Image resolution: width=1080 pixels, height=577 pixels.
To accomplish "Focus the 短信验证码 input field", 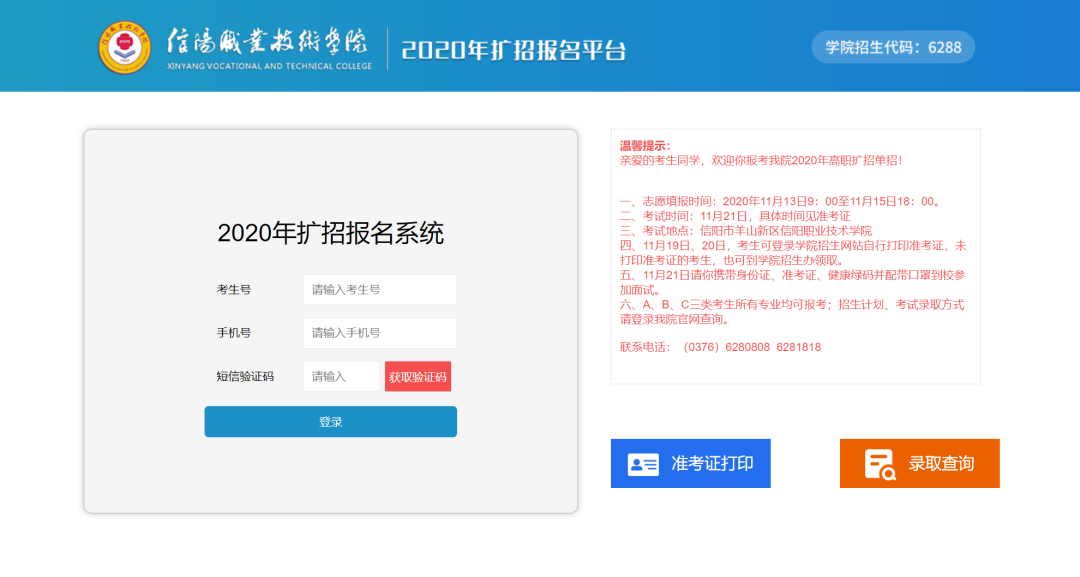I will (x=342, y=377).
